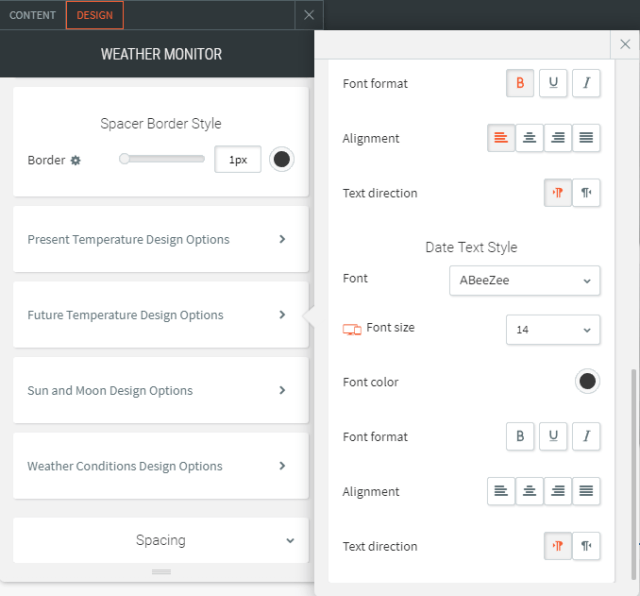Set date text direction right-to-left
This screenshot has width=640, height=596.
click(x=586, y=546)
